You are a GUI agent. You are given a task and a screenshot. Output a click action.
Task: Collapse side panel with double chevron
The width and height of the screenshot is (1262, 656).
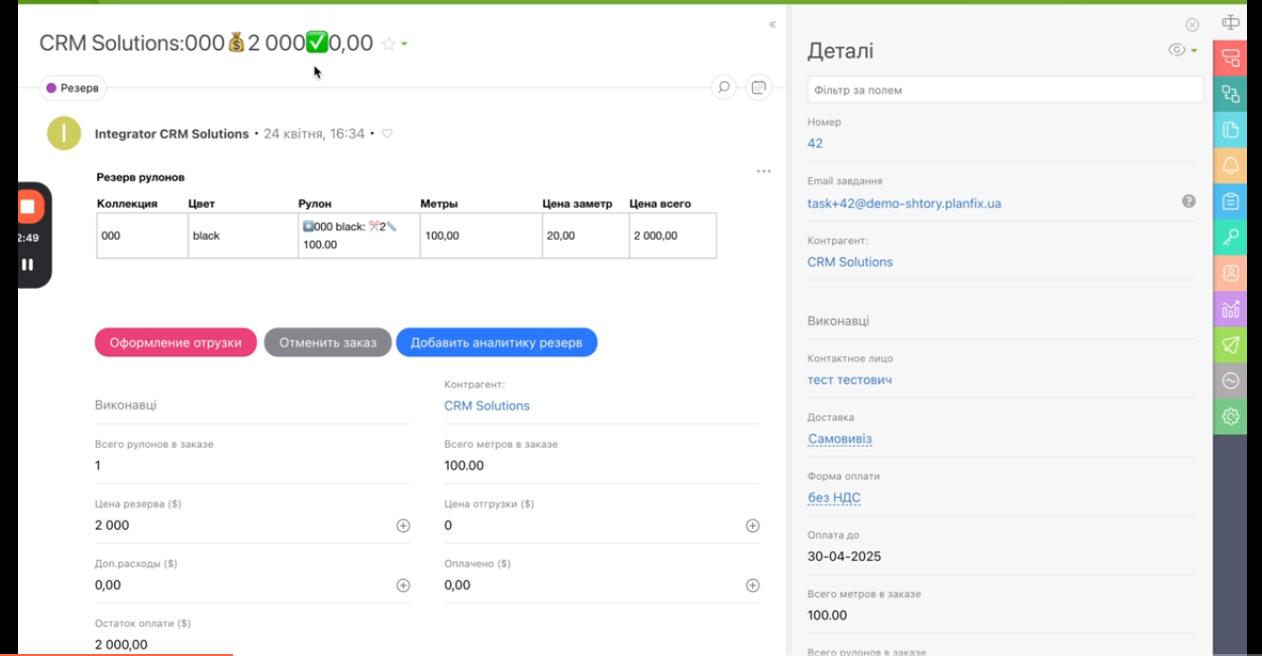coord(772,24)
